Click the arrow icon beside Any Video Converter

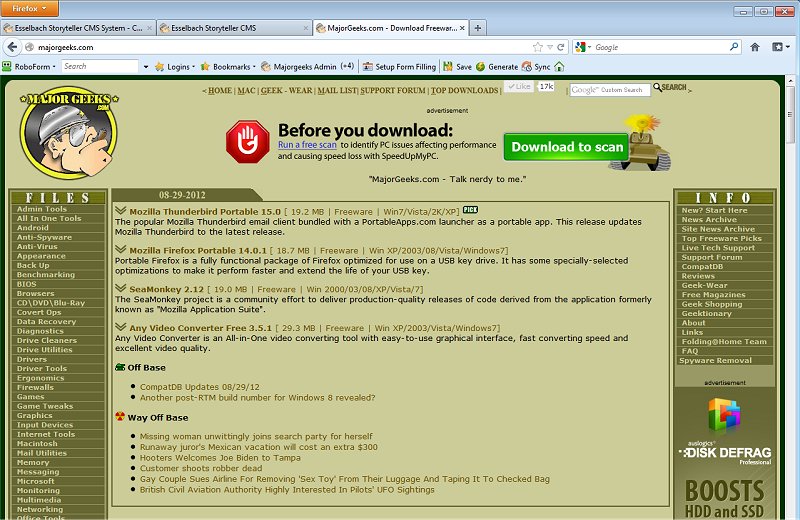coord(121,327)
